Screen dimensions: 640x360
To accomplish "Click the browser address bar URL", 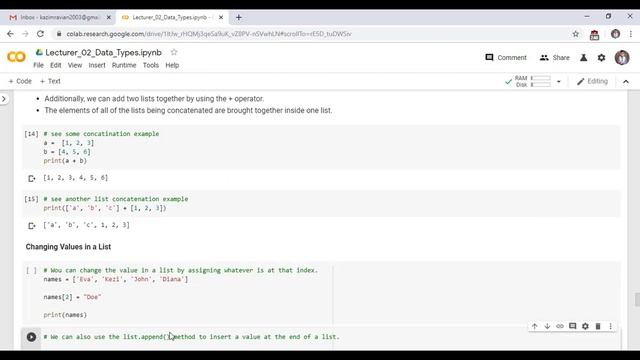I will 209,34.
